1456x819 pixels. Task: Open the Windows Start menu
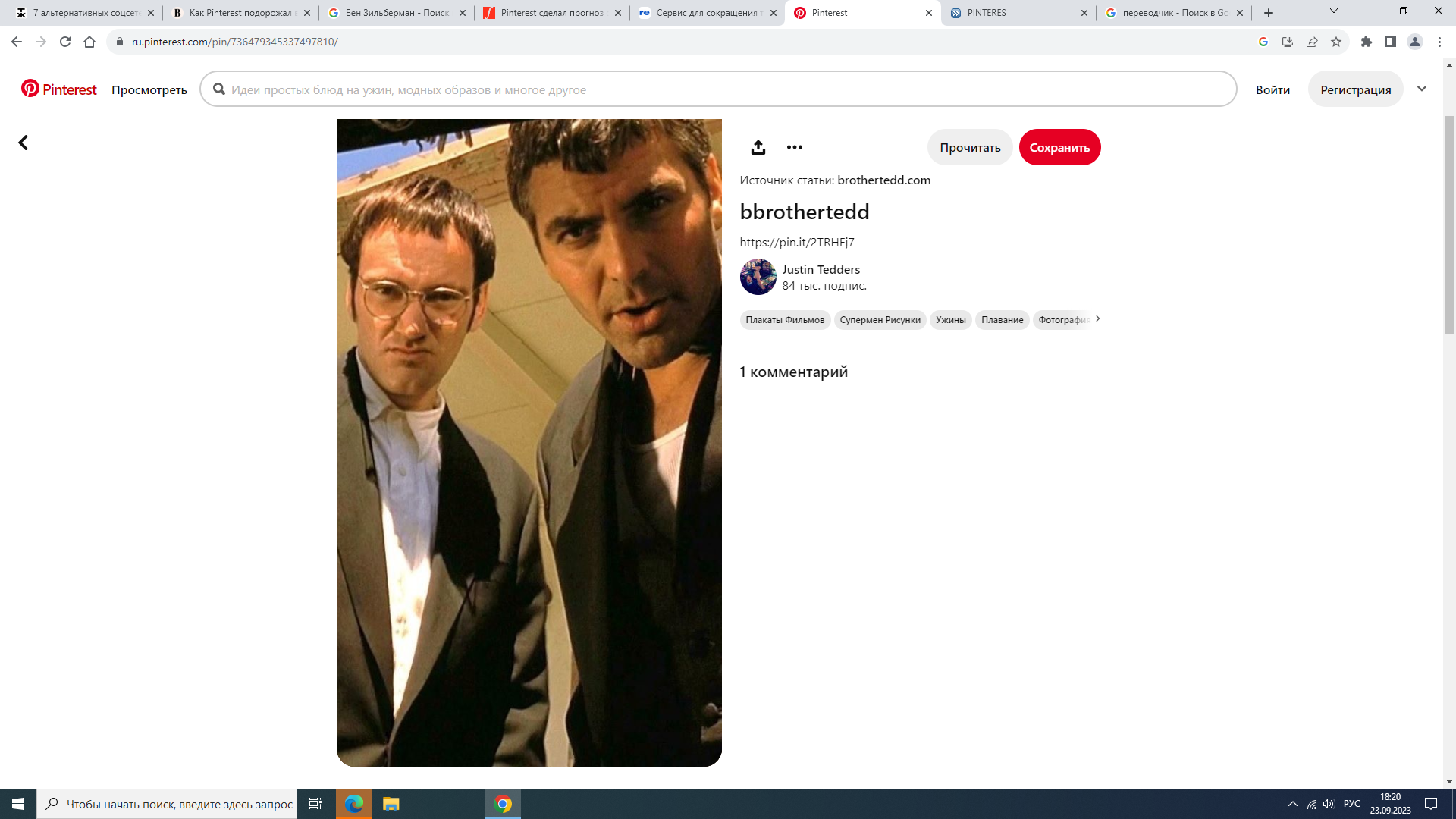[x=18, y=804]
